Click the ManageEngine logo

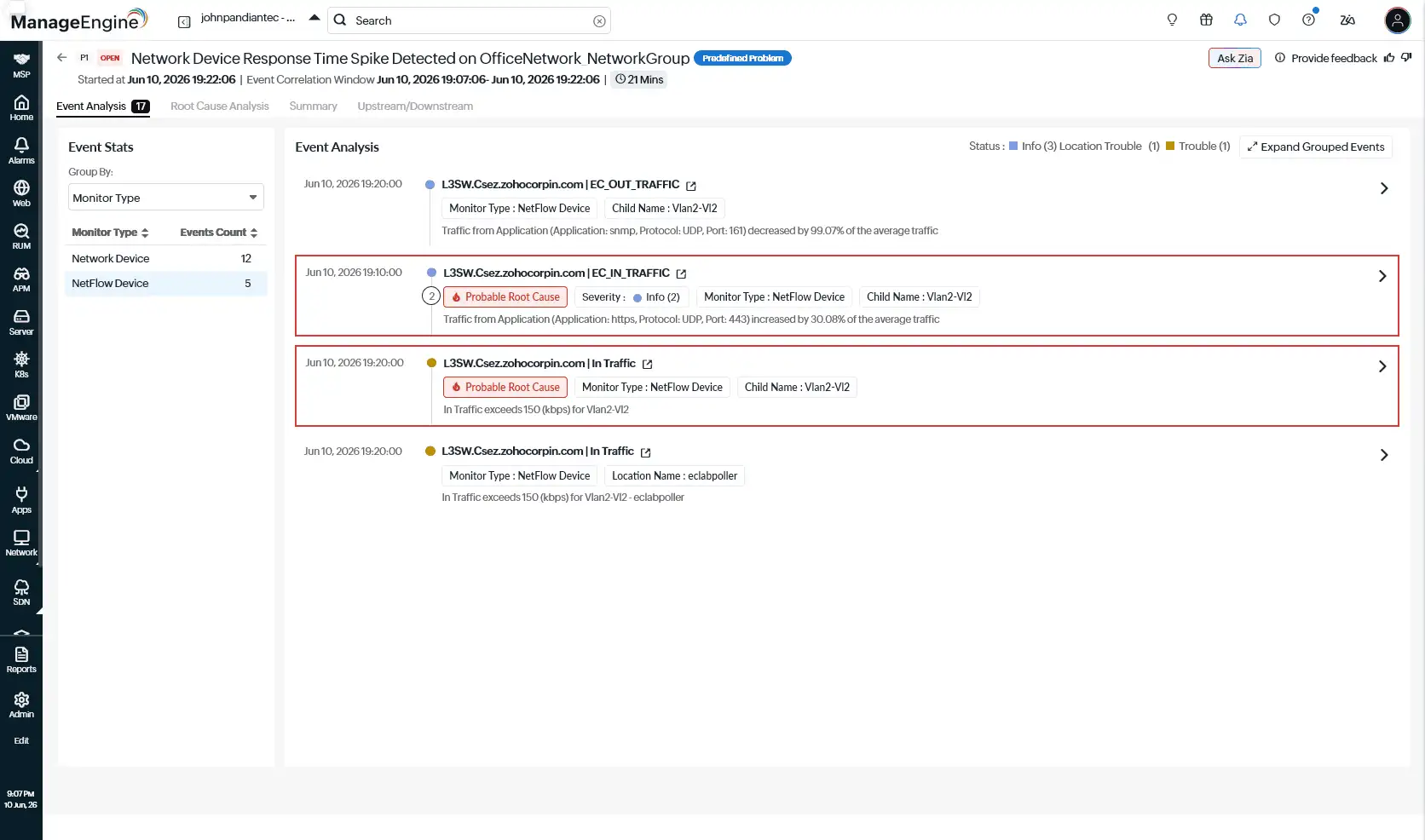78,20
